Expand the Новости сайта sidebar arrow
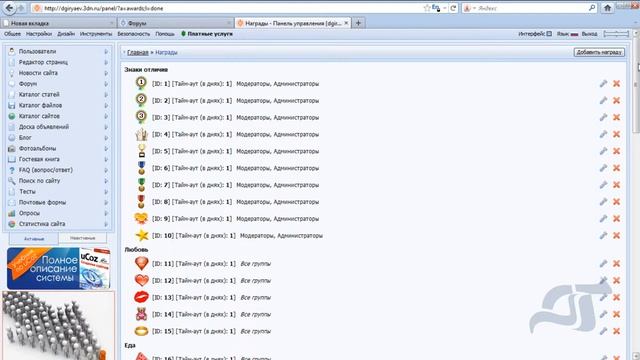This screenshot has height=360, width=640. tap(106, 73)
